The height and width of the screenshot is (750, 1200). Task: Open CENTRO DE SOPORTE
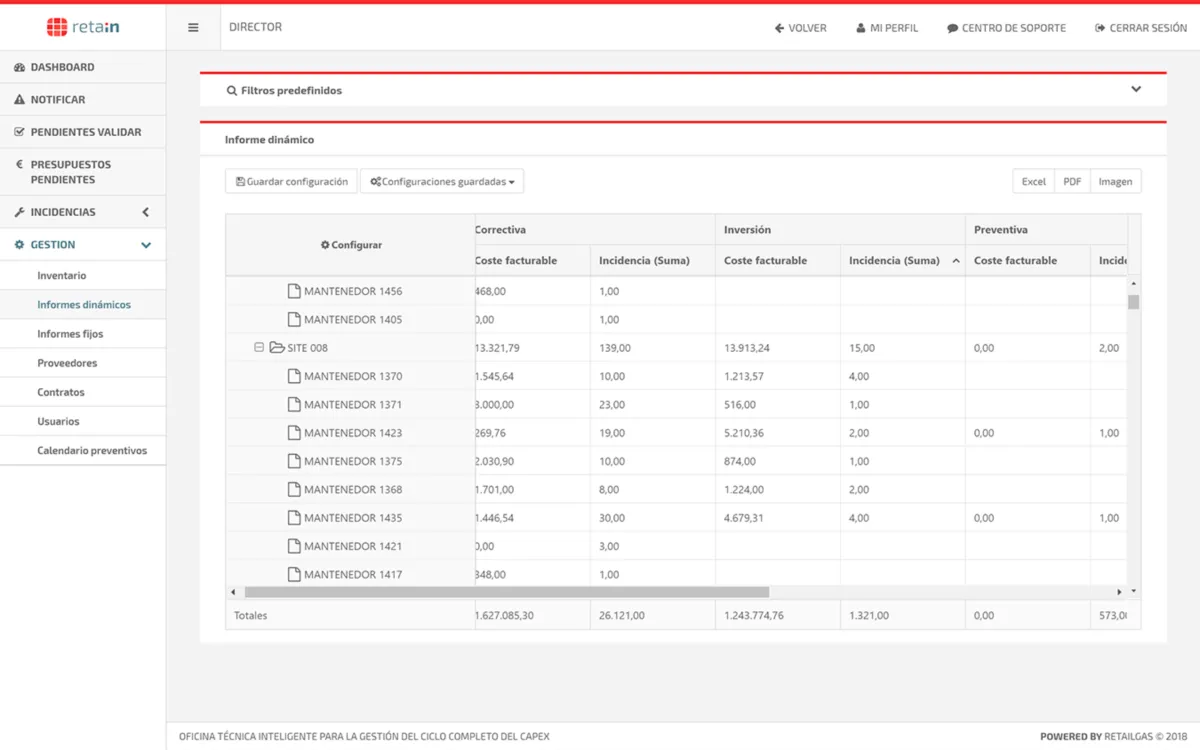pyautogui.click(x=1006, y=28)
